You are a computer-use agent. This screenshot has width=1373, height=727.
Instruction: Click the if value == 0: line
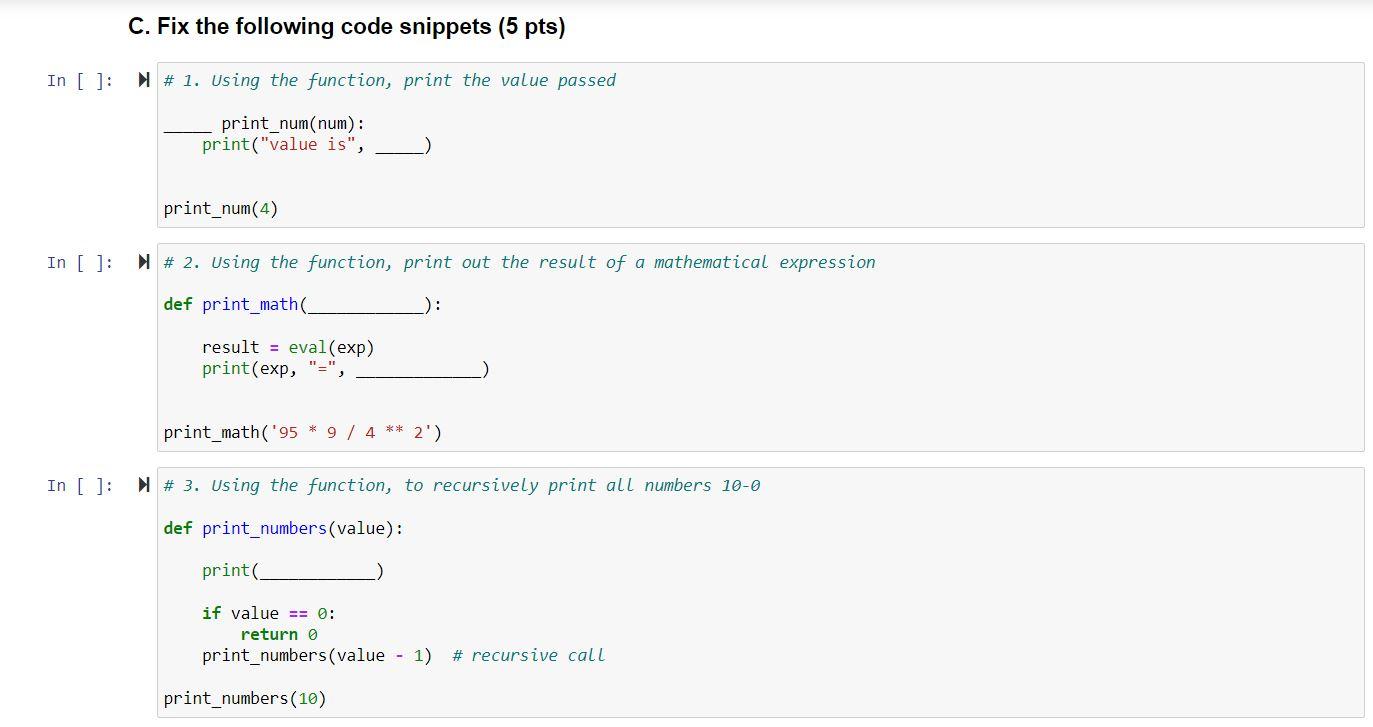click(269, 613)
